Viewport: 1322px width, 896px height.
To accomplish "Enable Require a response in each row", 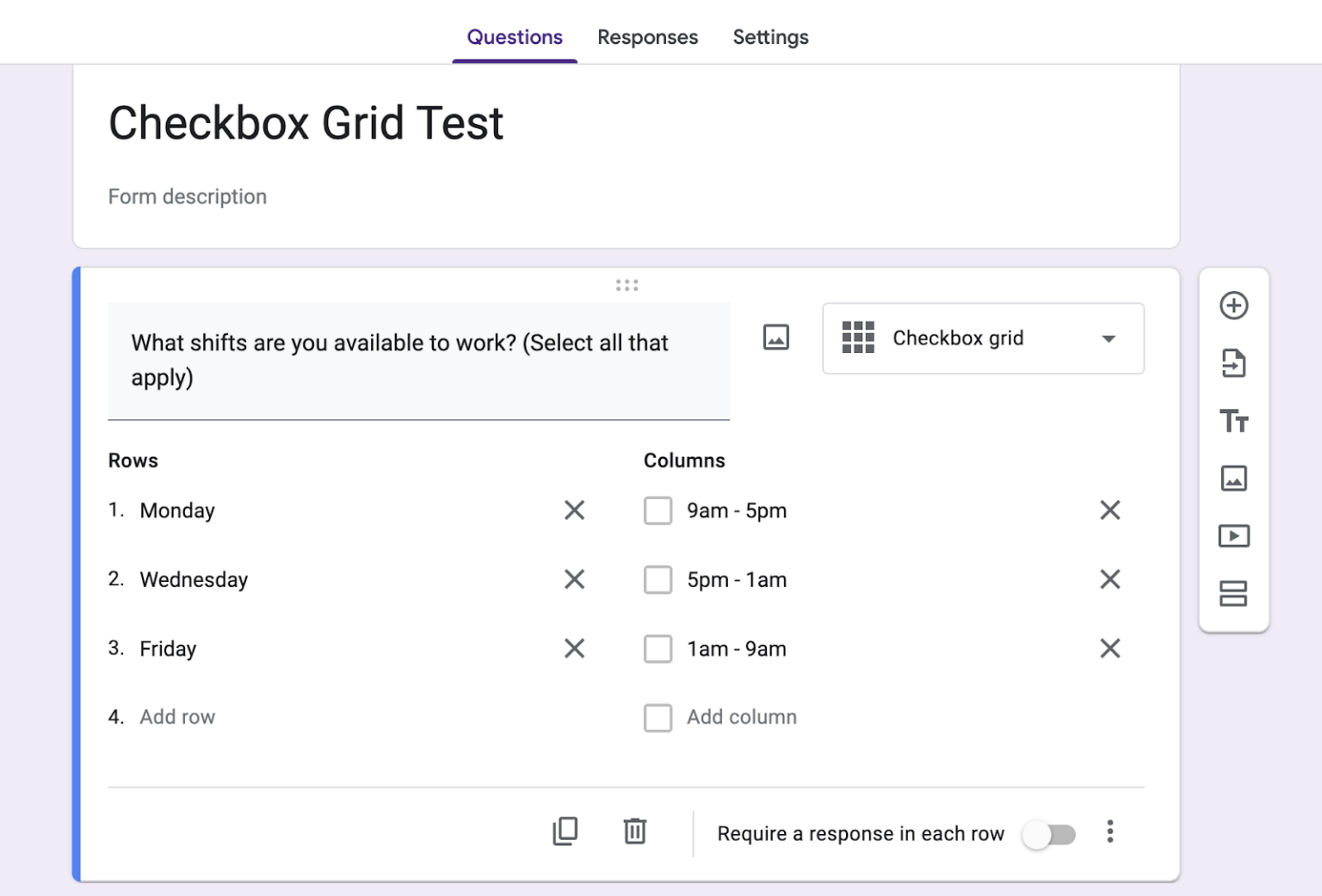I will [x=1050, y=833].
